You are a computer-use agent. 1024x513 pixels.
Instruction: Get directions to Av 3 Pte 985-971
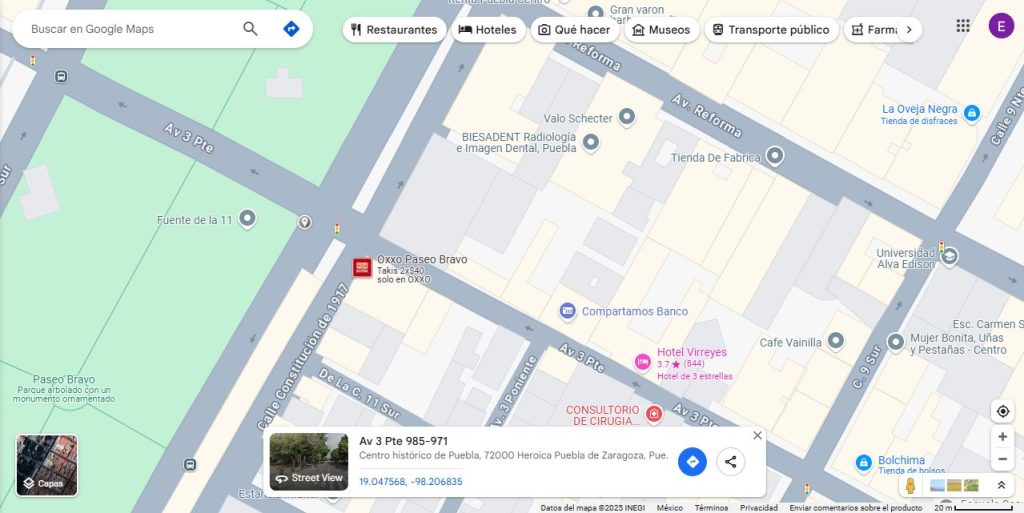(692, 462)
